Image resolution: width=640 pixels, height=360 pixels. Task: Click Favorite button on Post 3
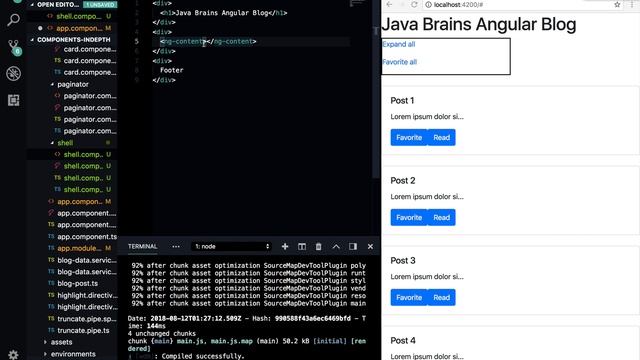tap(409, 298)
